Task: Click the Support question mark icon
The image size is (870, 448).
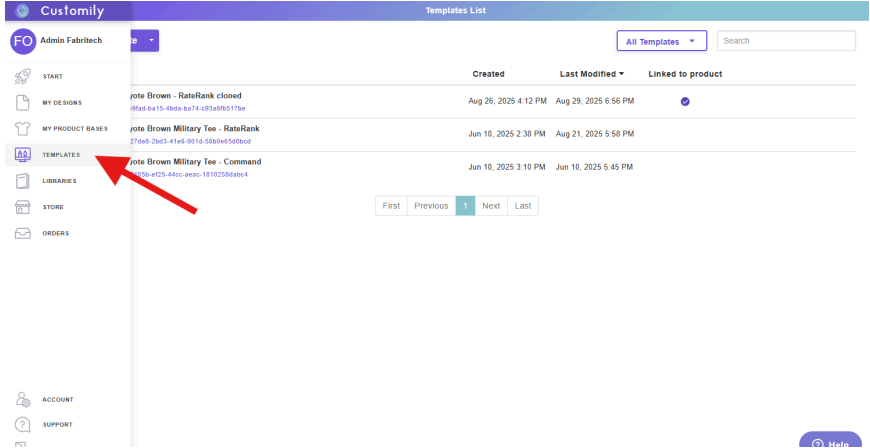Action: pyautogui.click(x=22, y=424)
